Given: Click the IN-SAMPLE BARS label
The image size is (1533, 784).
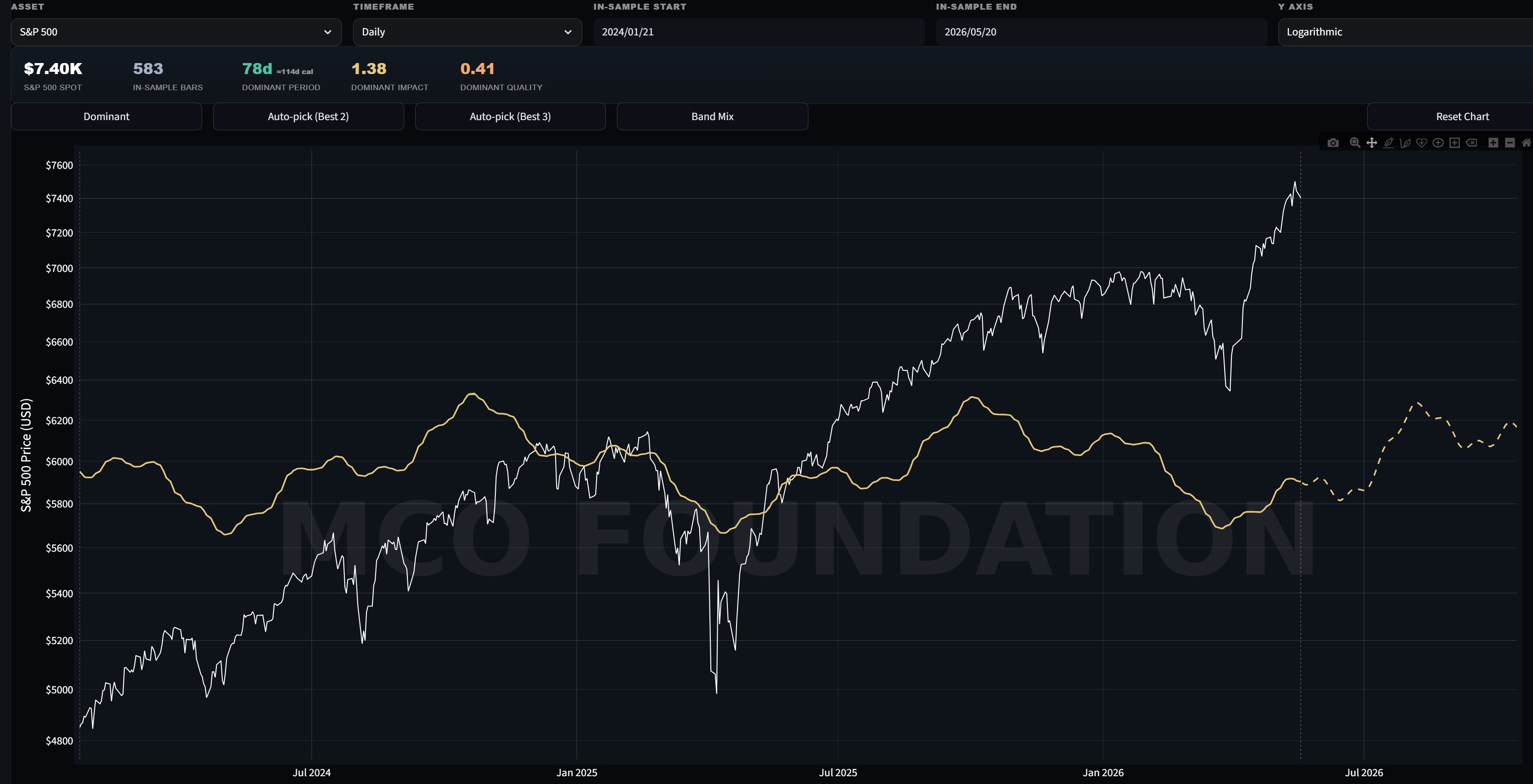Looking at the screenshot, I should (168, 87).
